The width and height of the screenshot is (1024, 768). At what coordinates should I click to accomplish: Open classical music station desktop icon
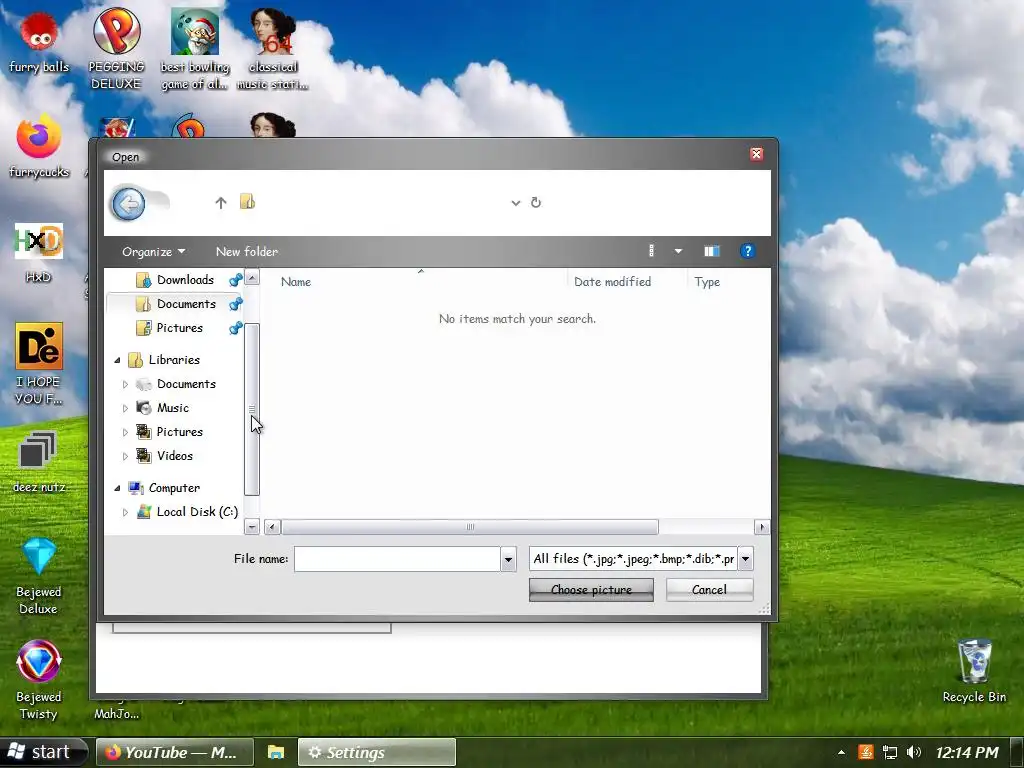pyautogui.click(x=273, y=49)
